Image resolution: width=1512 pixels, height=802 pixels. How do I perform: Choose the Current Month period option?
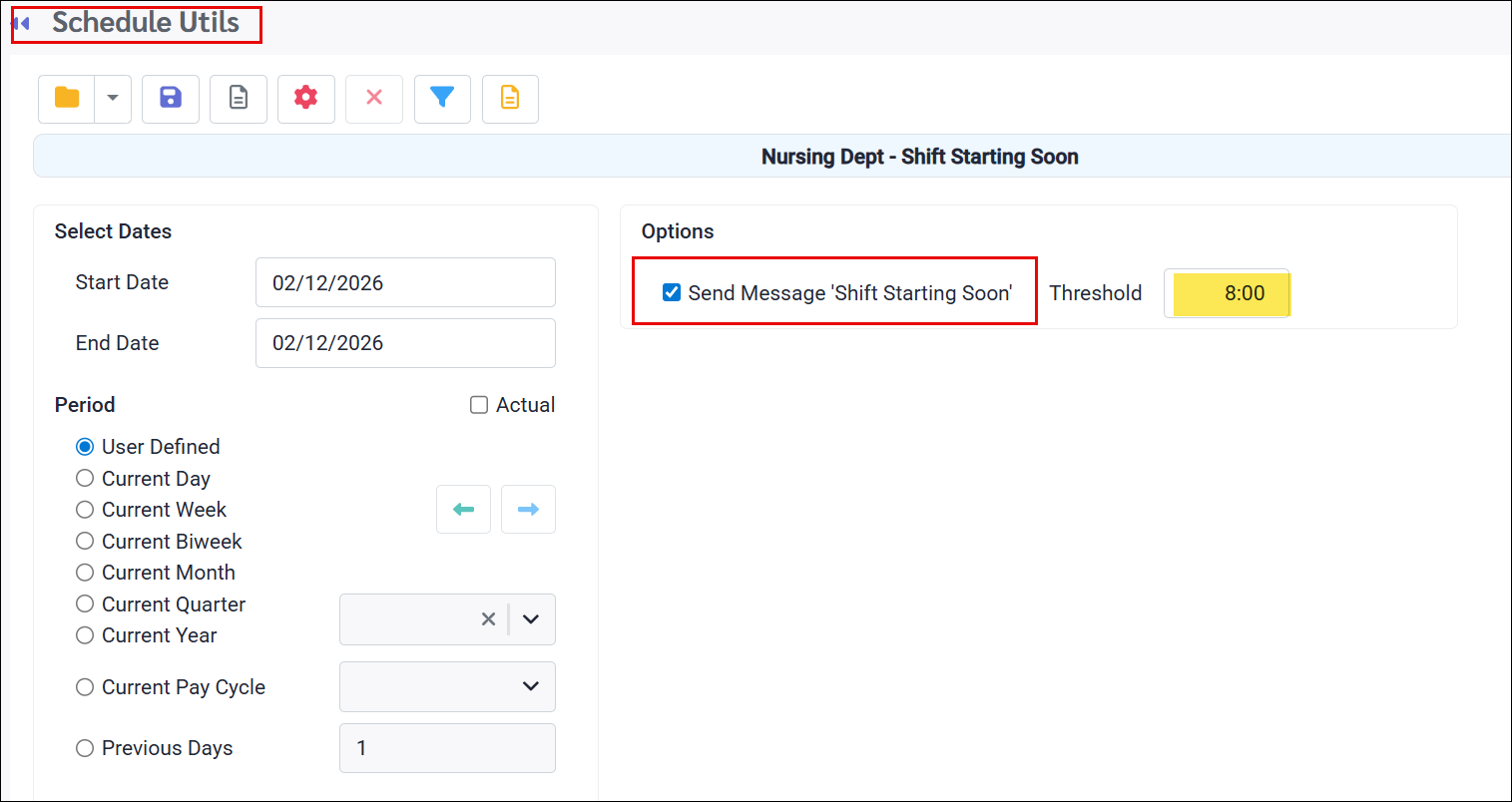85,573
